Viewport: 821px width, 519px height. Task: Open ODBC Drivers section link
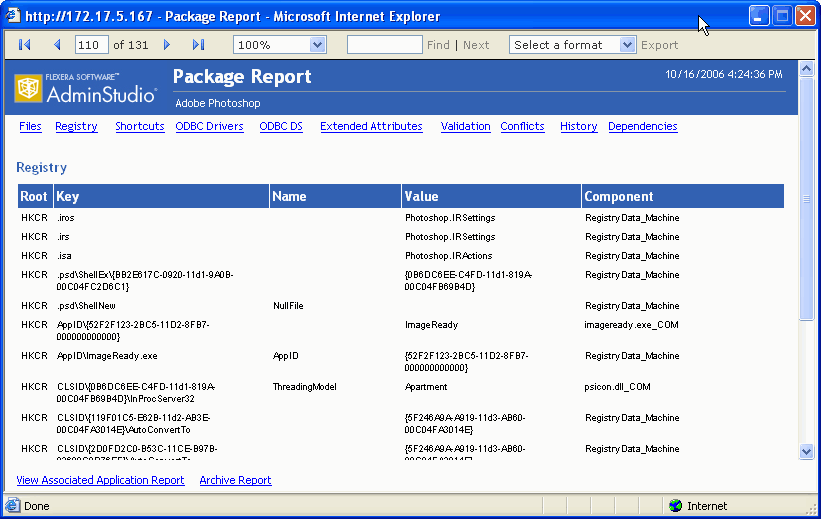[209, 127]
